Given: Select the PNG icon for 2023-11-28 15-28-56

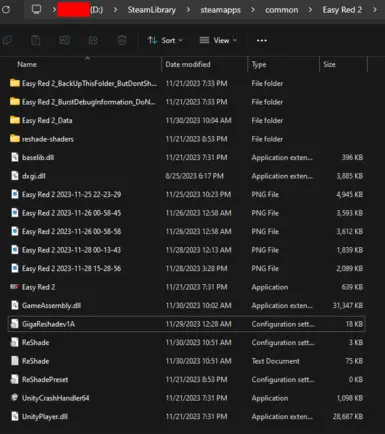Looking at the screenshot, I should 15,268.
